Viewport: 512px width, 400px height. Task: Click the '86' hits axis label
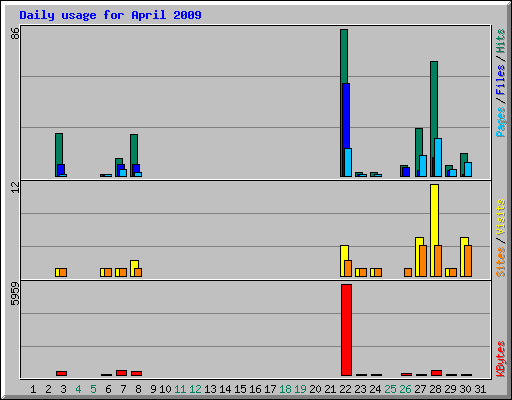[x=15, y=33]
